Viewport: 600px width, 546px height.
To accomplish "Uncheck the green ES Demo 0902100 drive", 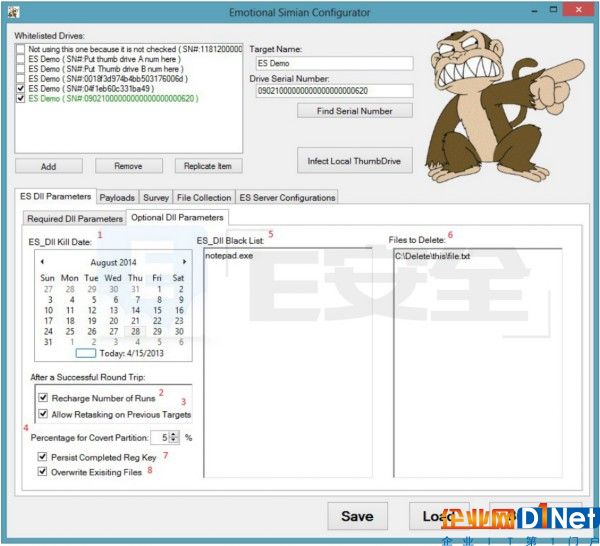I will pos(21,98).
